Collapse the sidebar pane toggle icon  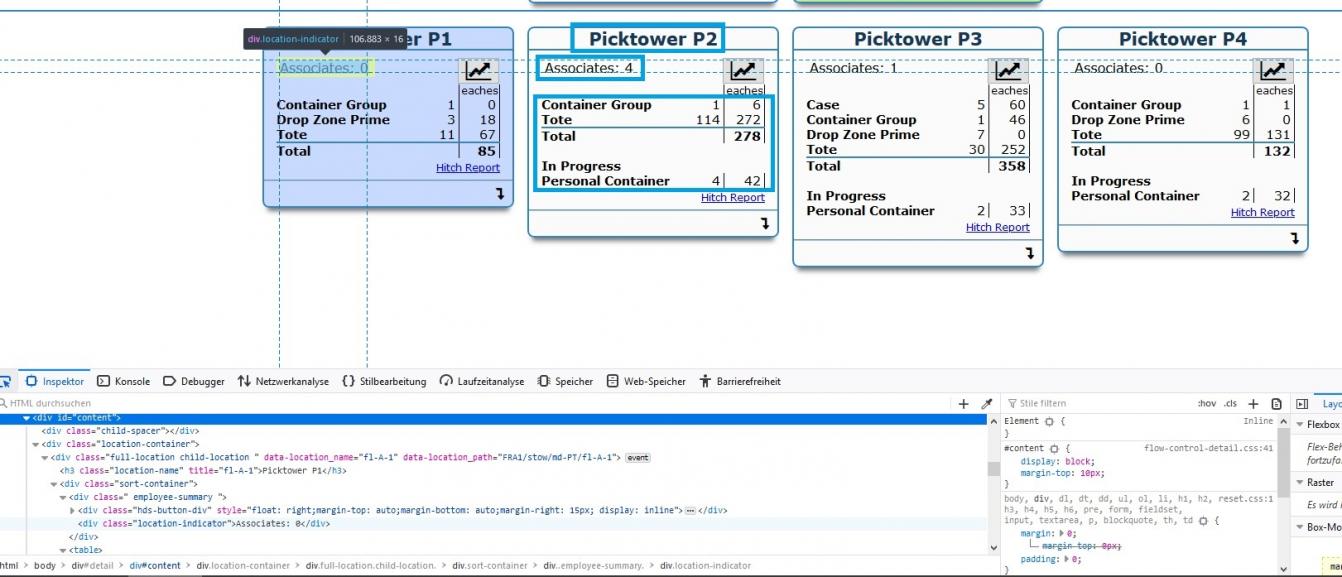point(1302,404)
